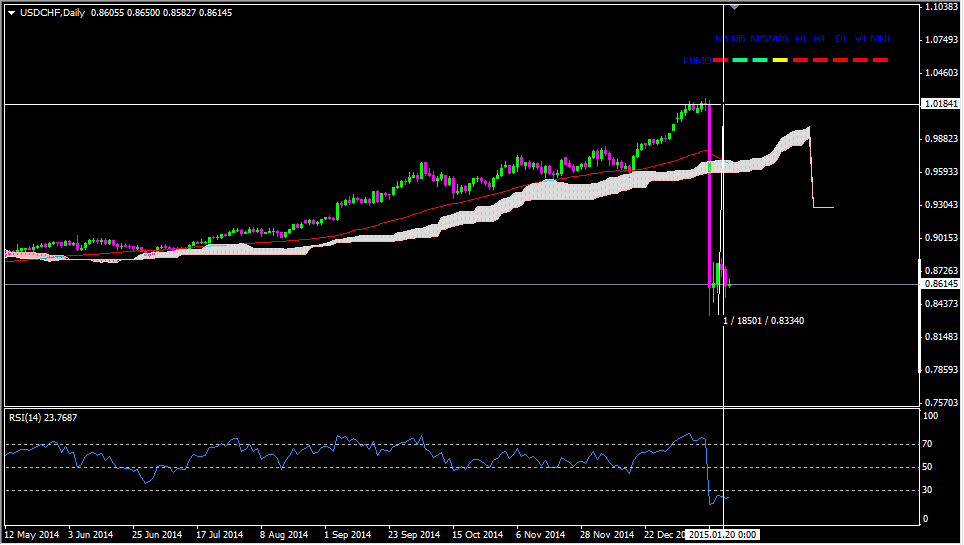
Task: Click the crosshair label 1 / 18501 / 0.83340
Action: [764, 321]
